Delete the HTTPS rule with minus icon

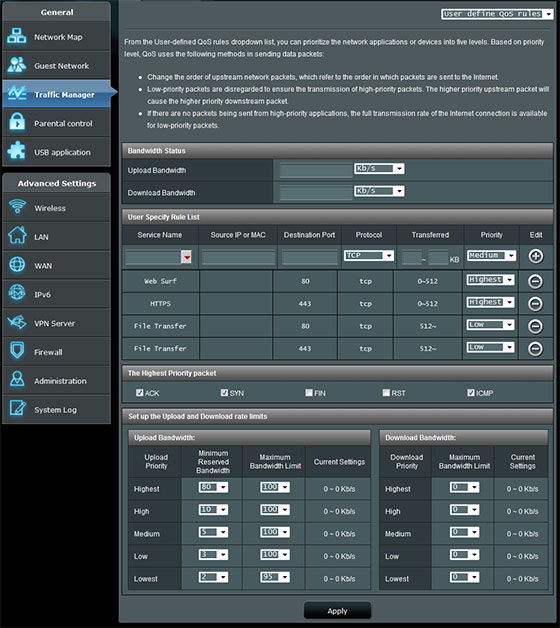(536, 304)
